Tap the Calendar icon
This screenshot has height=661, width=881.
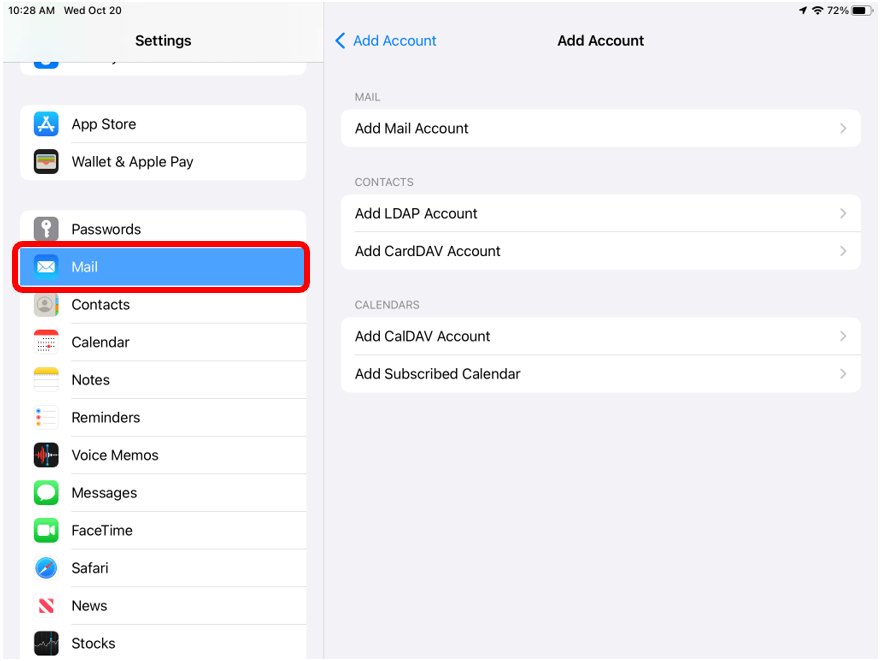point(46,342)
